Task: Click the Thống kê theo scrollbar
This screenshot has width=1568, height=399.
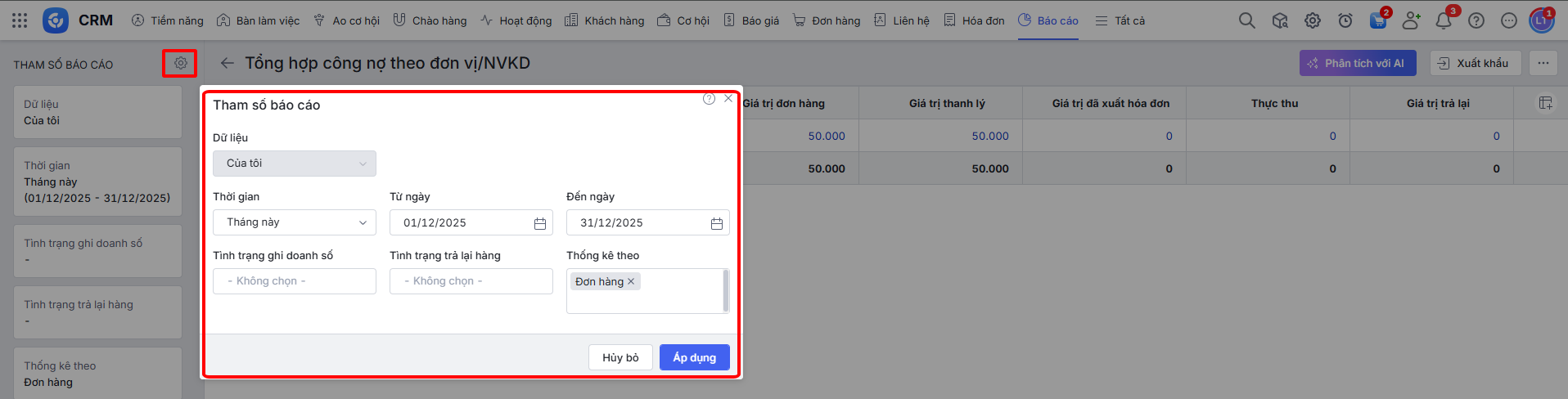Action: [x=726, y=290]
